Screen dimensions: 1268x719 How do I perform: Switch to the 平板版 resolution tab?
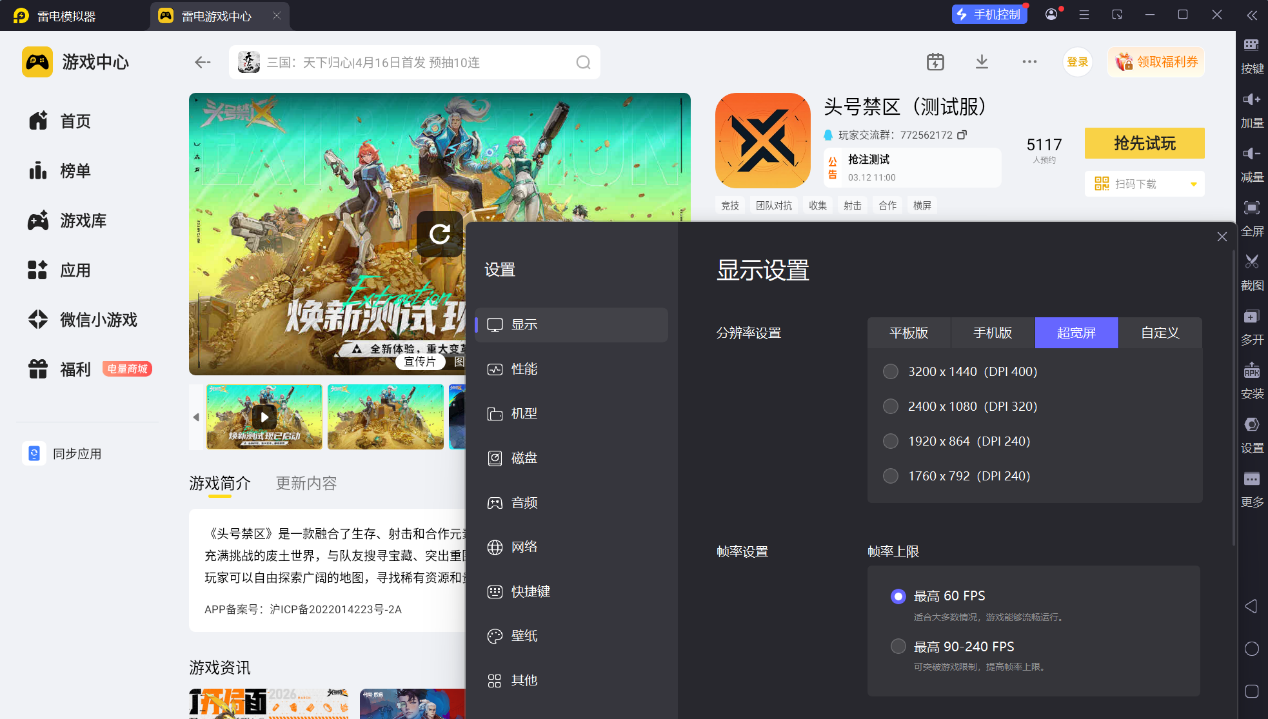point(909,333)
